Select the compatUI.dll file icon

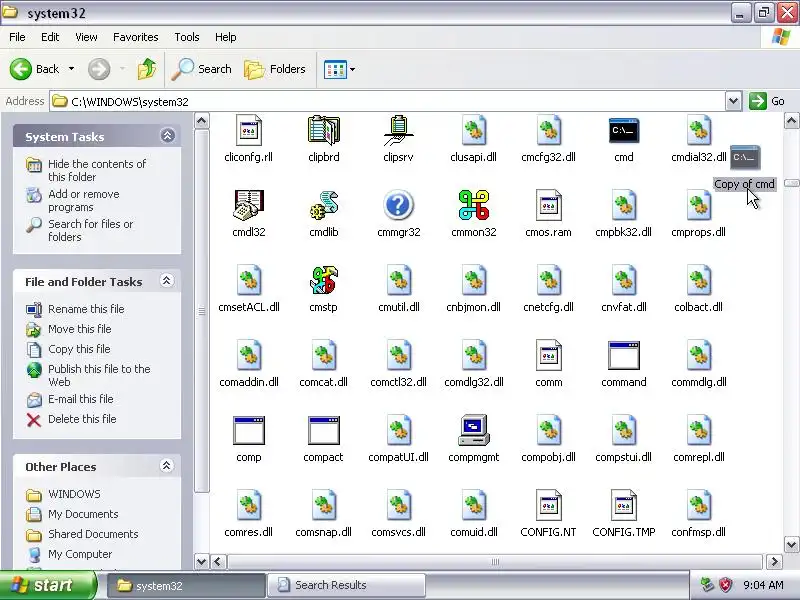tap(398, 430)
